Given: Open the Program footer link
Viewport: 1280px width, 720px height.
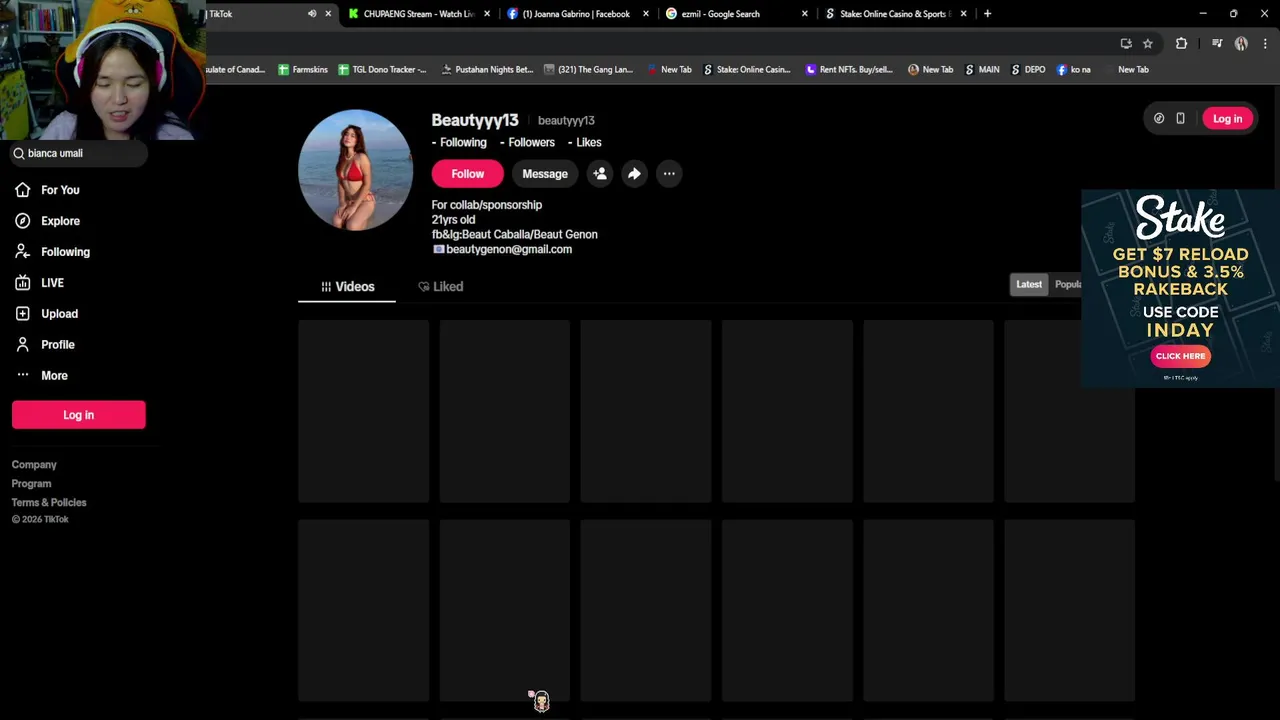Looking at the screenshot, I should tap(31, 484).
